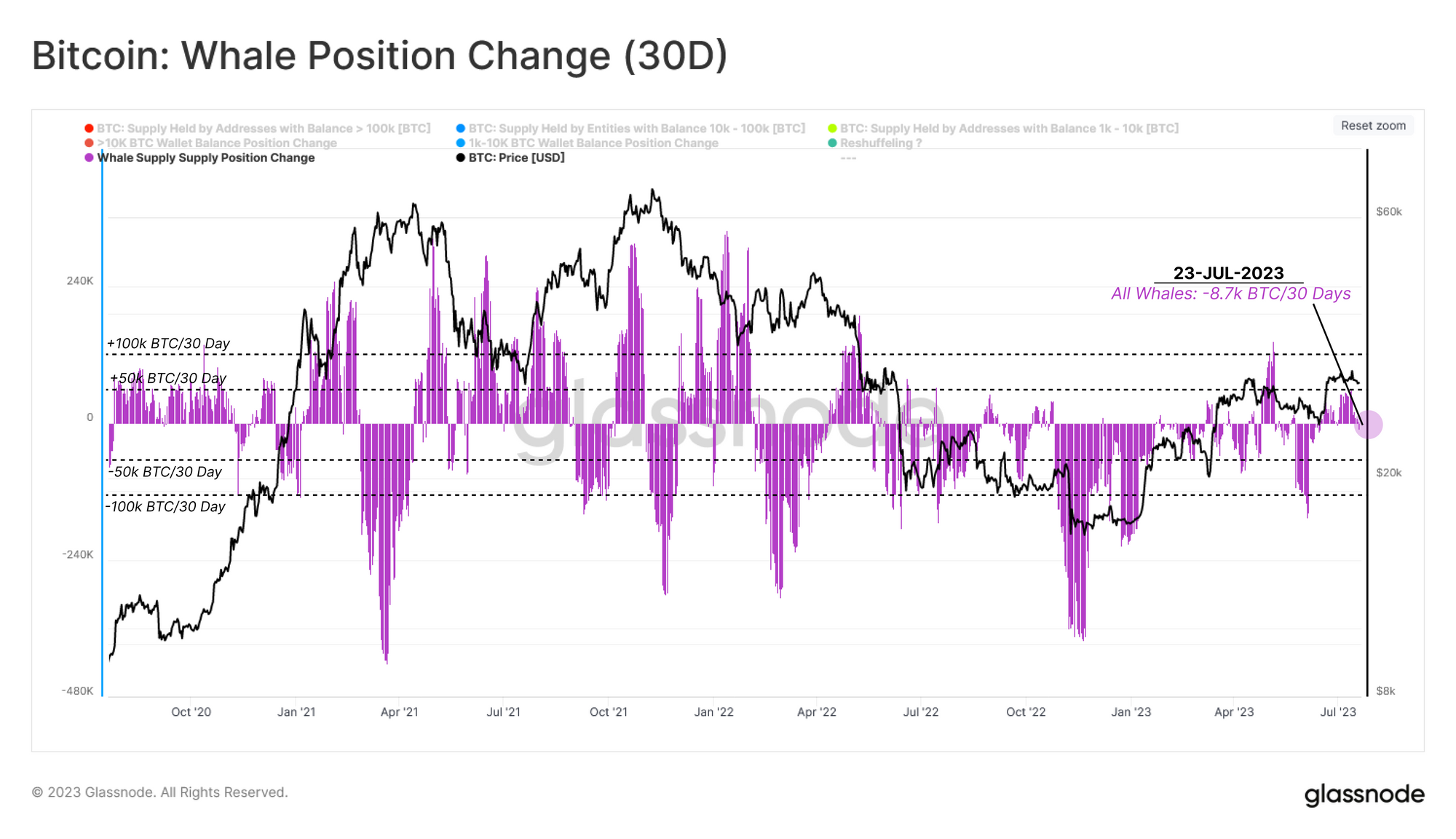Toggle the red >100k BTC supply legend dot
The width and height of the screenshot is (1456, 839).
pos(89,128)
